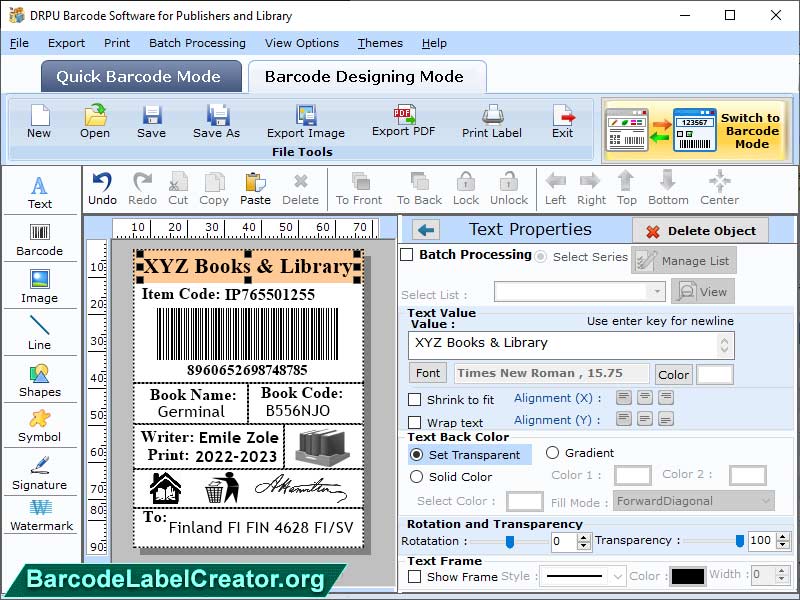Open the File menu

[19, 43]
